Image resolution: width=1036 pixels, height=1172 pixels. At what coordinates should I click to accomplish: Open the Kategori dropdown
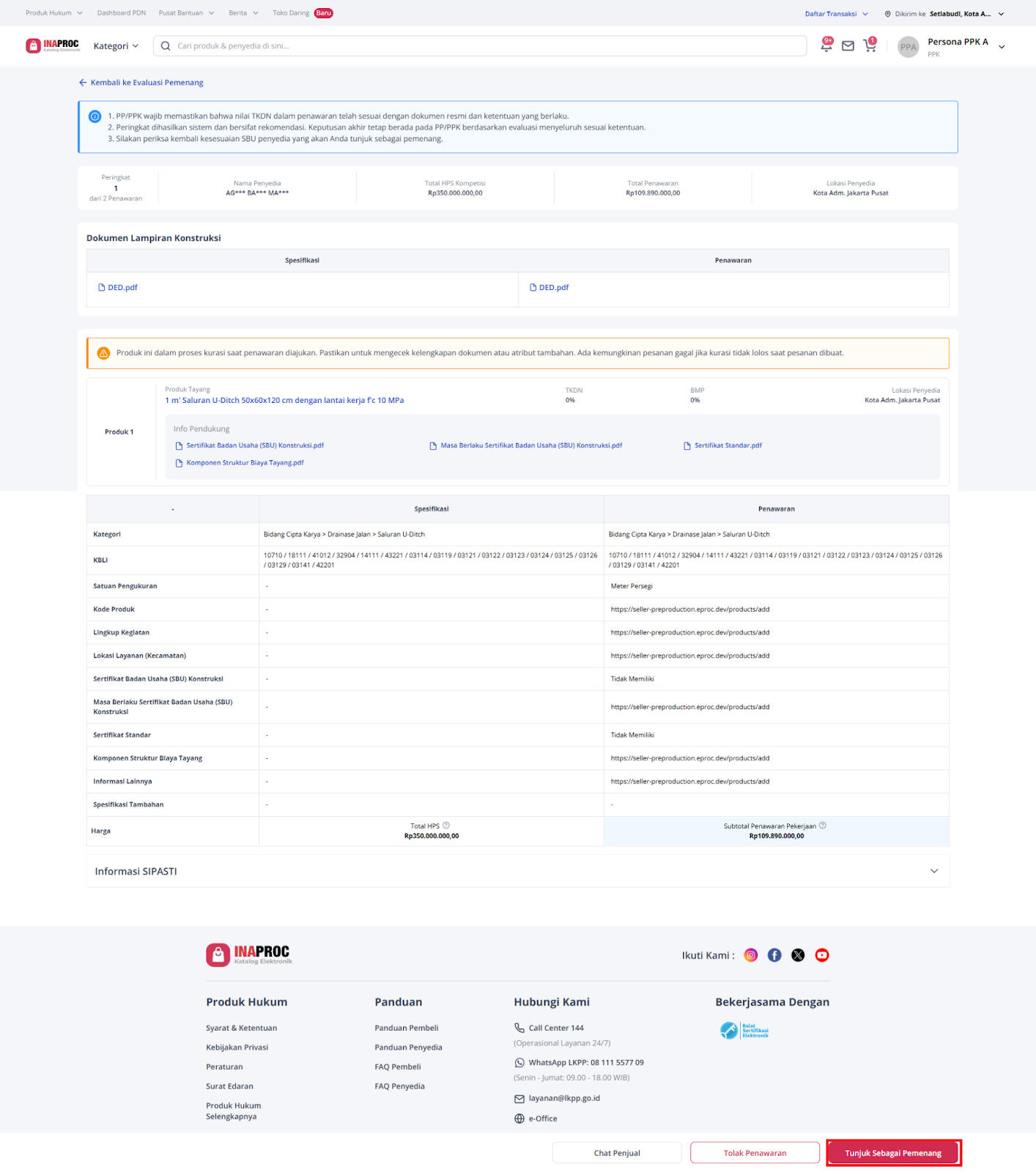tap(116, 46)
